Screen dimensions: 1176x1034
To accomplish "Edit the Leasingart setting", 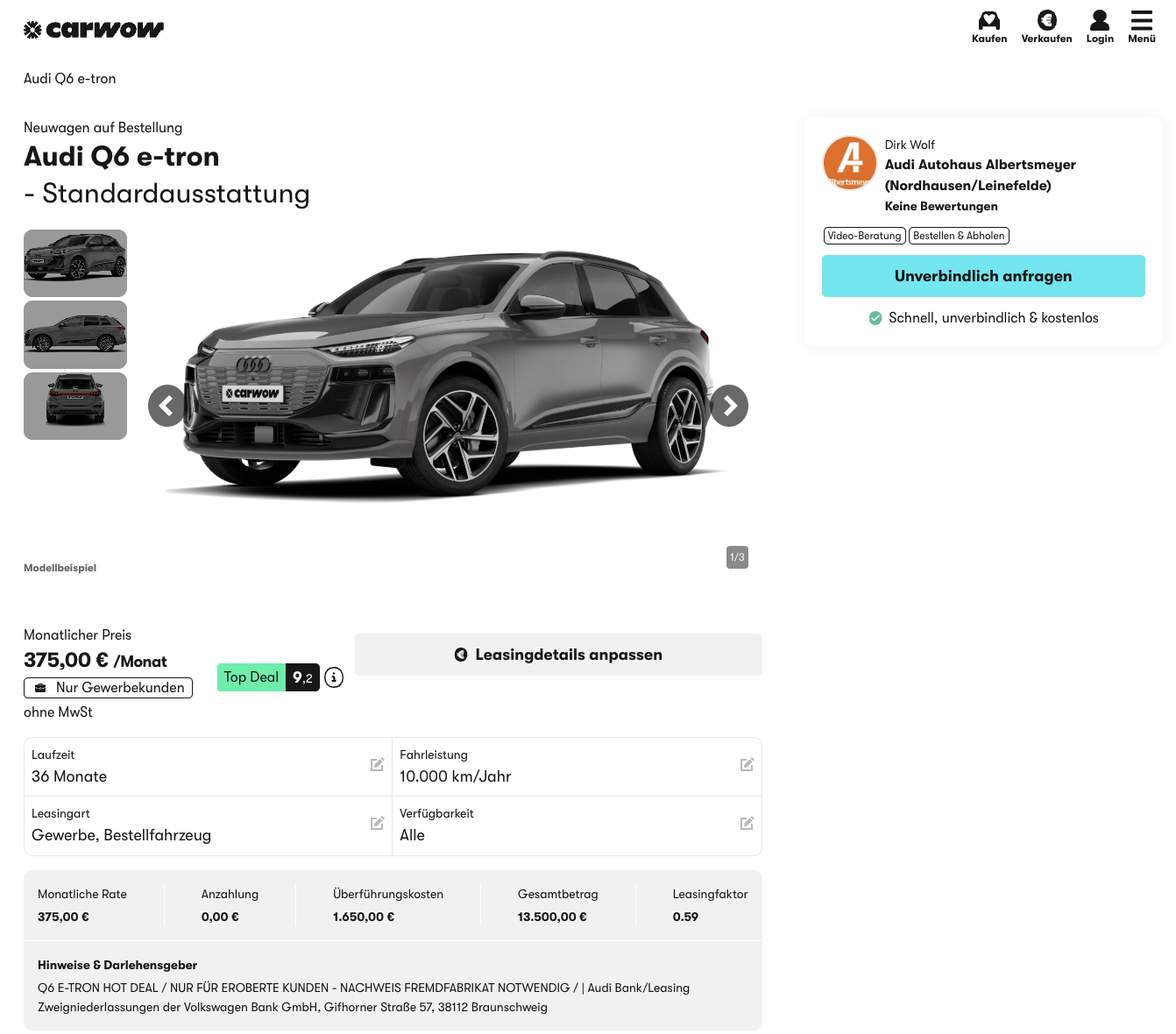I will click(x=377, y=824).
